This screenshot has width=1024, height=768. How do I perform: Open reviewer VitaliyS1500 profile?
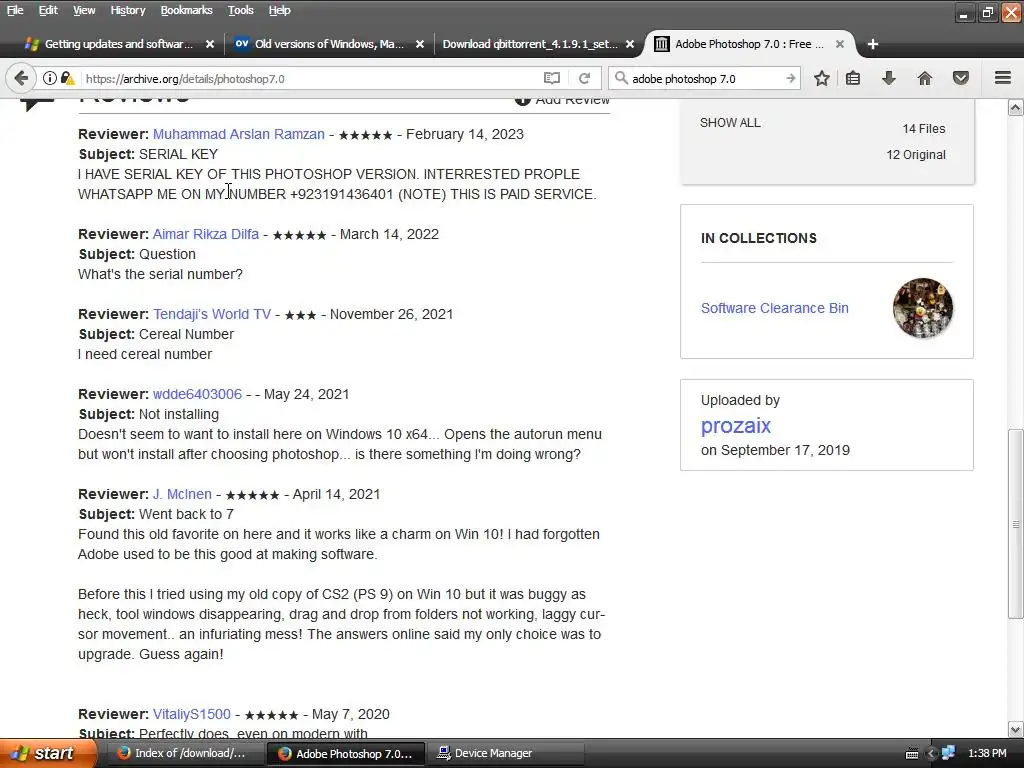pos(191,714)
